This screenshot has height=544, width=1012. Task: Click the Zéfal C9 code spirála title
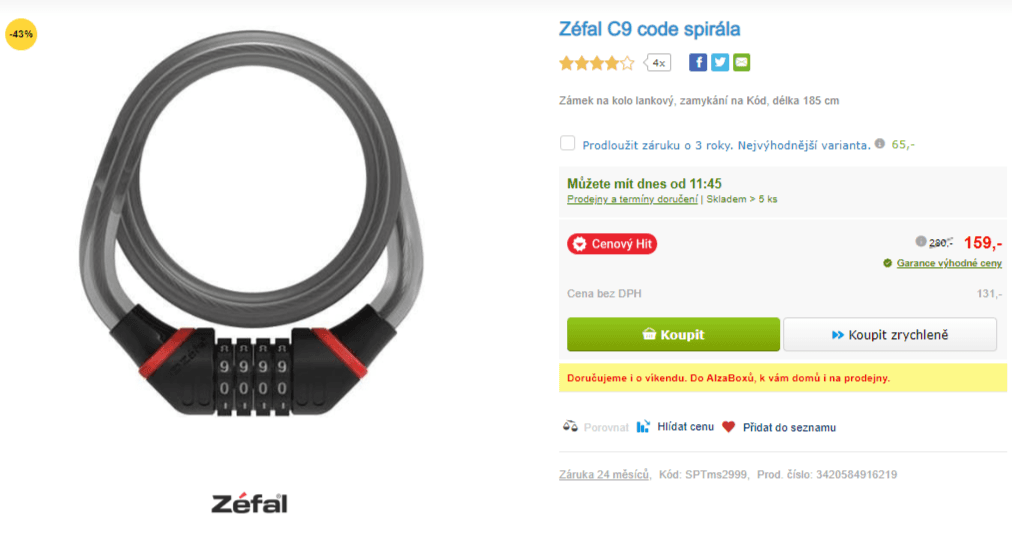(x=649, y=29)
